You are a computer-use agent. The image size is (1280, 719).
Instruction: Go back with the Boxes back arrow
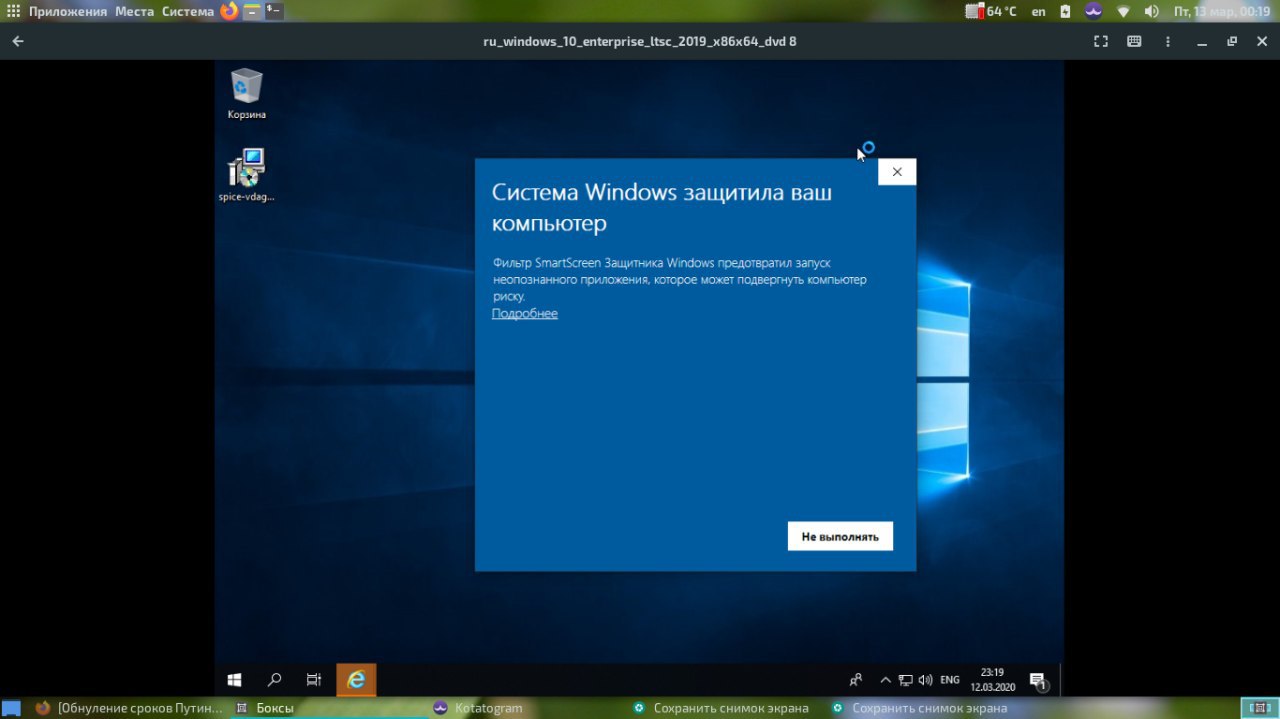(x=18, y=42)
